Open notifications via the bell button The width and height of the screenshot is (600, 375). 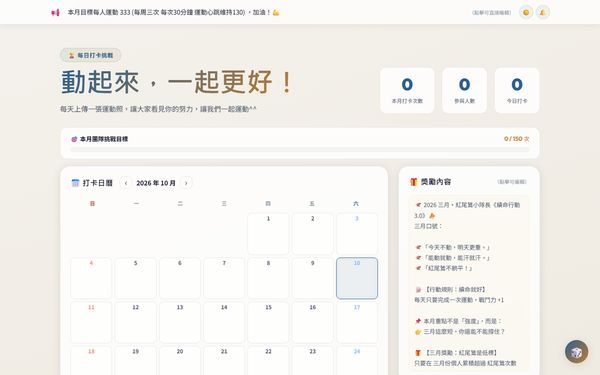[x=542, y=13]
